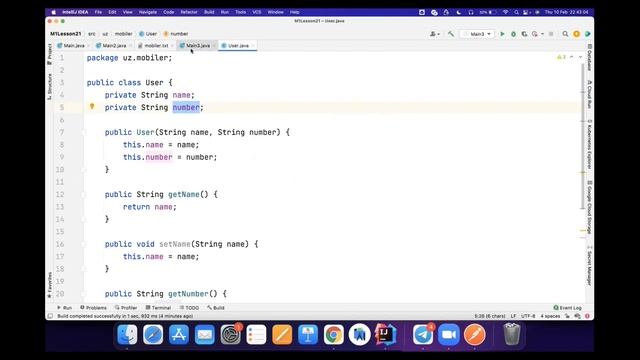Open the Code menu
The image size is (640, 360).
pyautogui.click(x=169, y=12)
